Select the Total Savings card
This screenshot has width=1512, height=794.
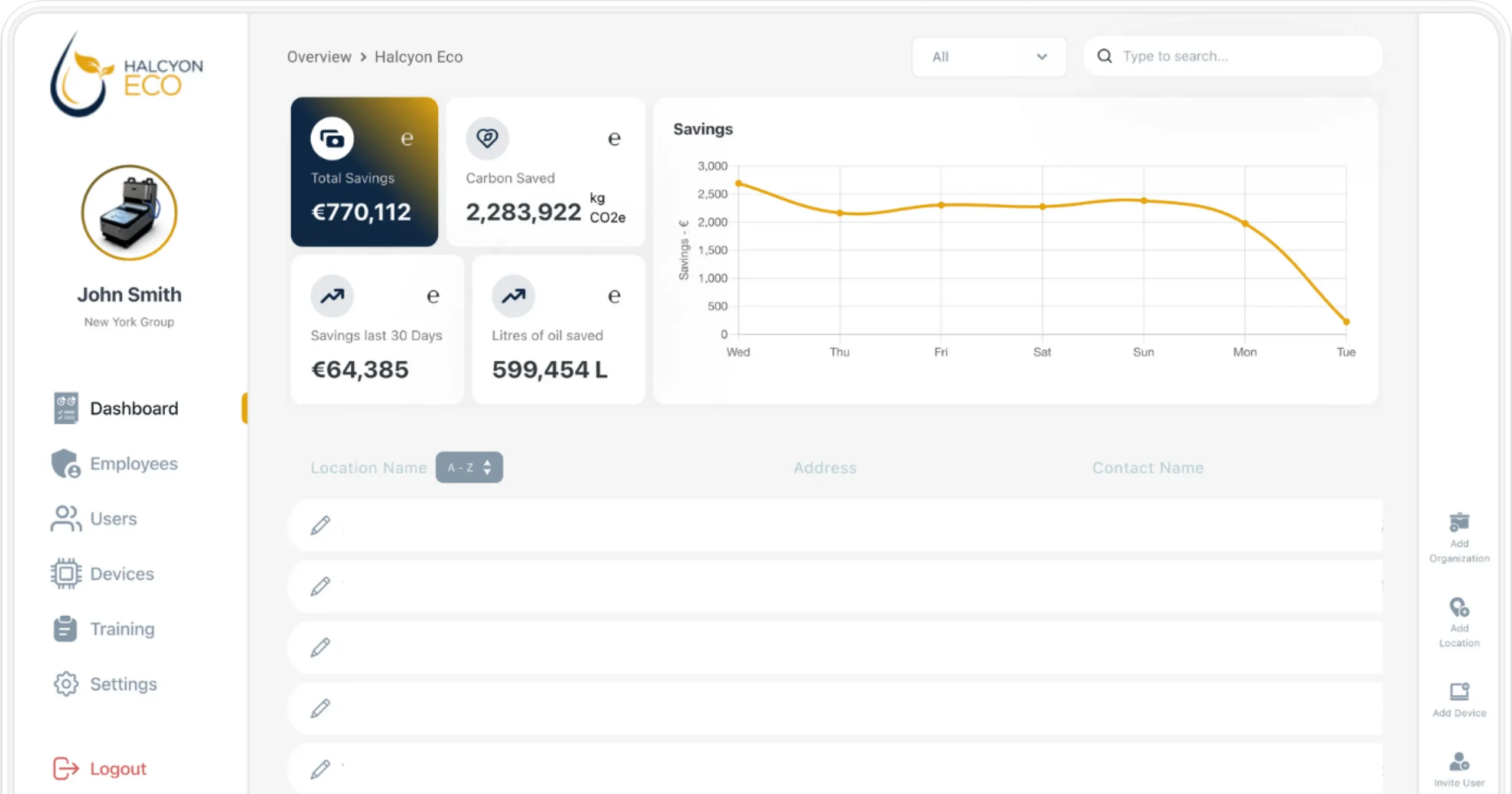(x=364, y=172)
